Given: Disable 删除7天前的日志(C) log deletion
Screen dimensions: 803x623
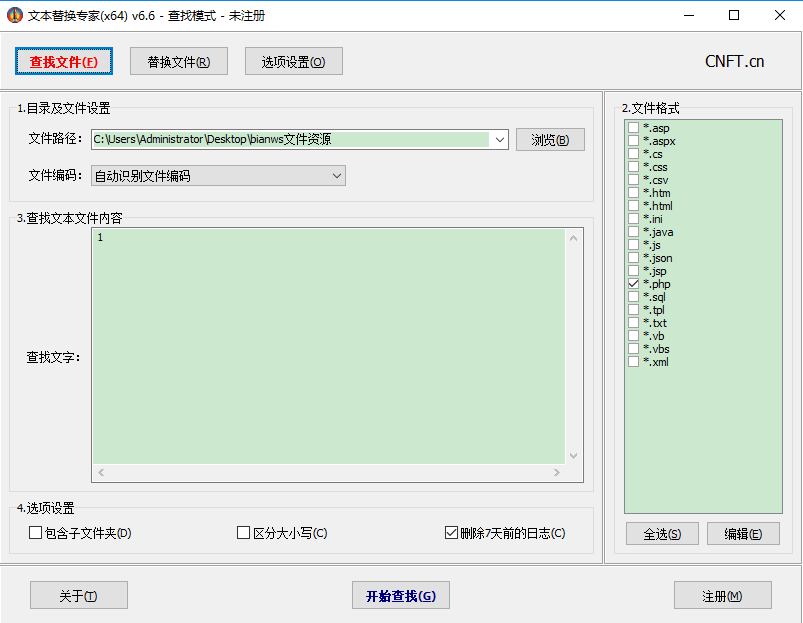Looking at the screenshot, I should 451,533.
